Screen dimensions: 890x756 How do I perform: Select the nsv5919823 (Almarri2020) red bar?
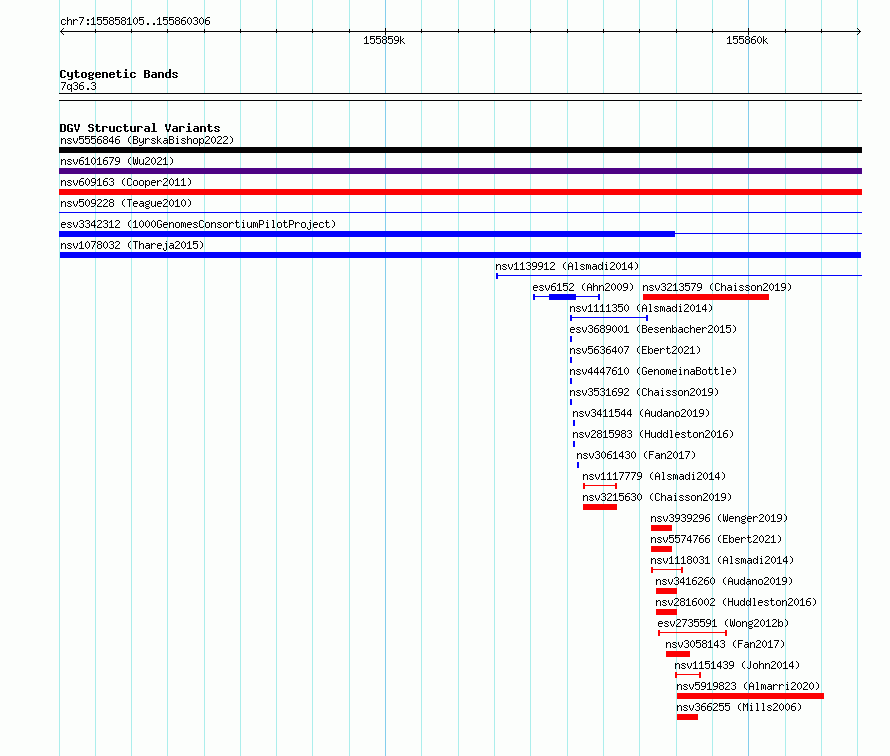pyautogui.click(x=750, y=696)
